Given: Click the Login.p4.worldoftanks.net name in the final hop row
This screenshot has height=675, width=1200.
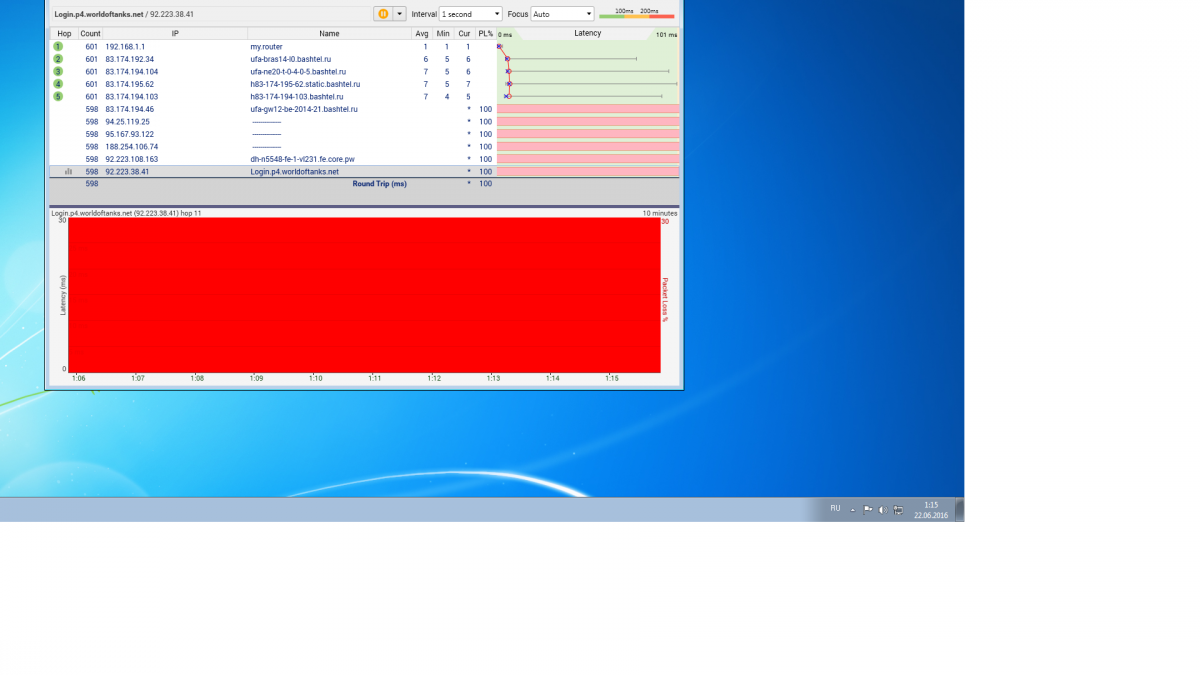Looking at the screenshot, I should point(294,172).
